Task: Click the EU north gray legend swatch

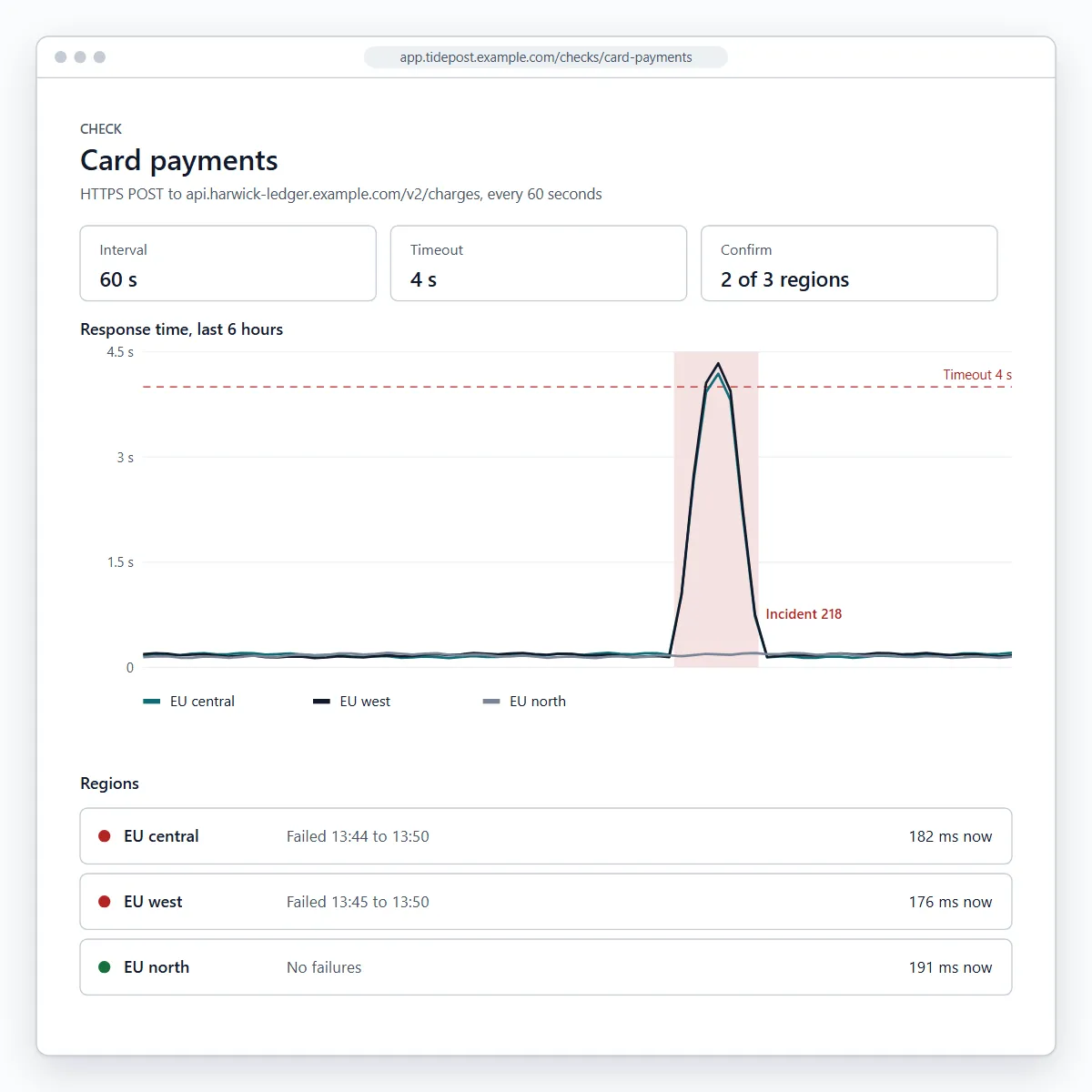Action: [491, 702]
